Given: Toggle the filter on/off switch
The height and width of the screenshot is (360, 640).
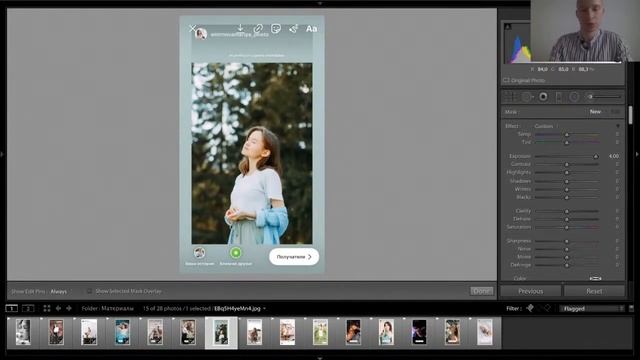Looking at the screenshot, I should pyautogui.click(x=631, y=309).
